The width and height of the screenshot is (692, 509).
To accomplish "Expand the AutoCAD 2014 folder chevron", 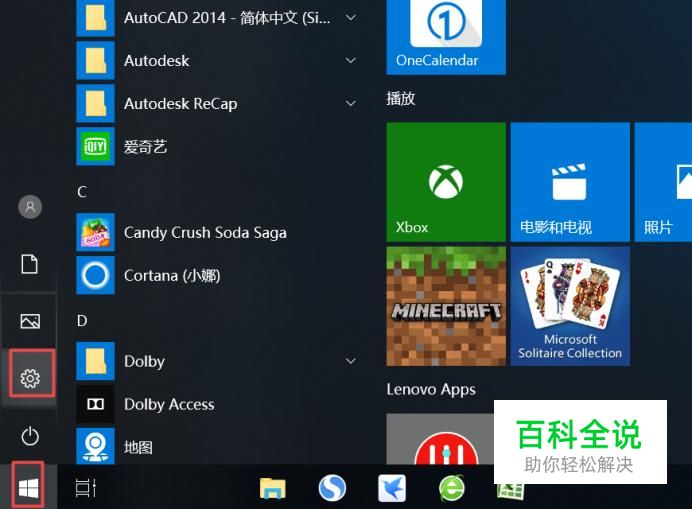I will click(x=351, y=18).
